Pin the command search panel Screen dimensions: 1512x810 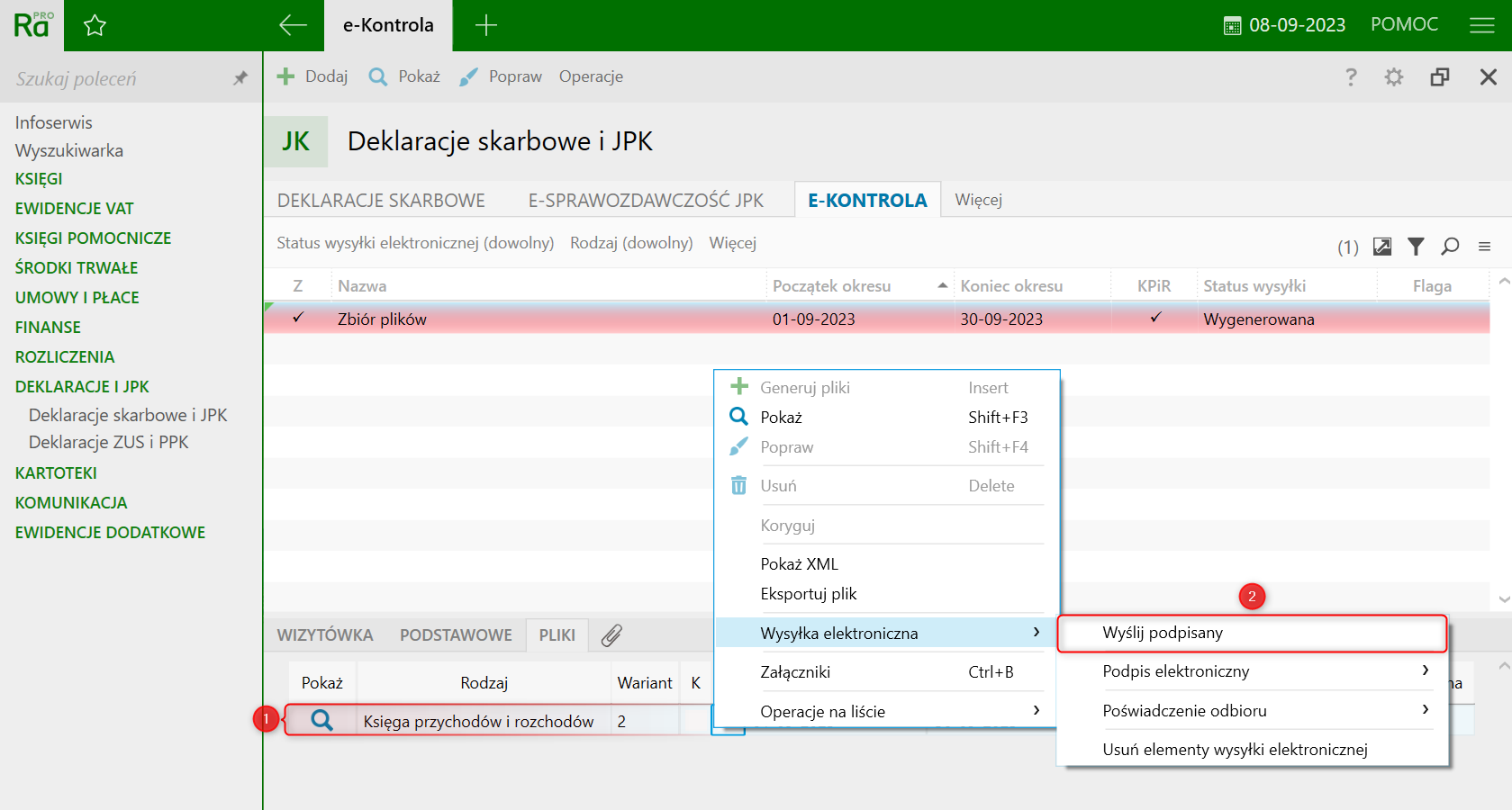pos(240,78)
